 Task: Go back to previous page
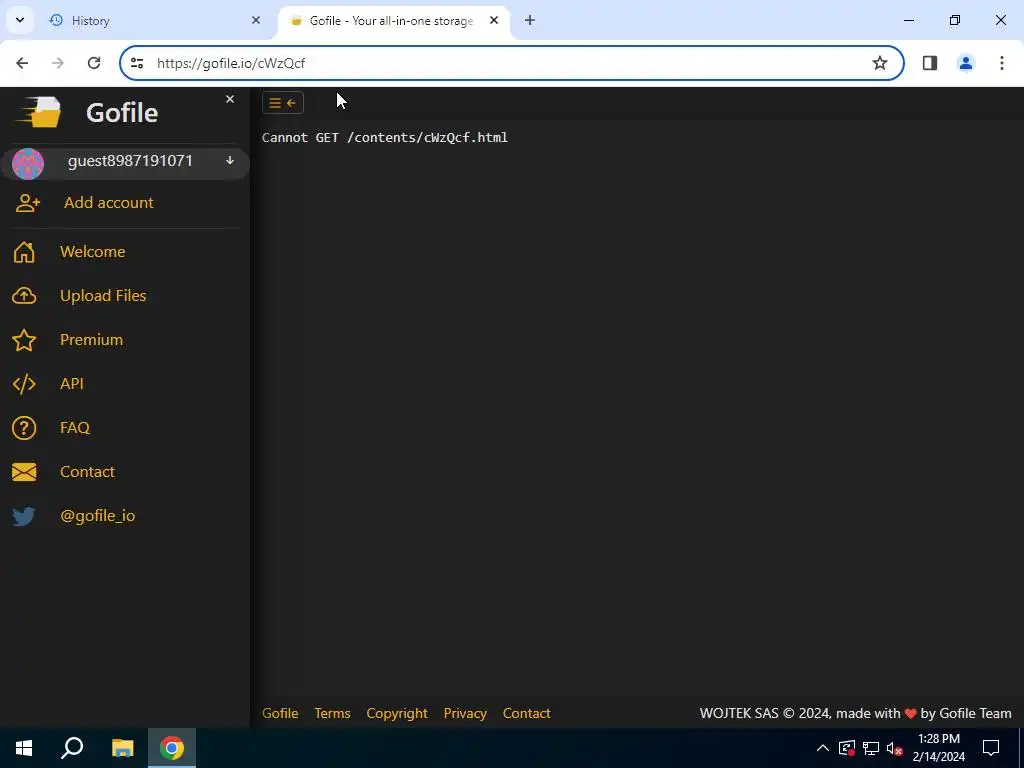[22, 63]
